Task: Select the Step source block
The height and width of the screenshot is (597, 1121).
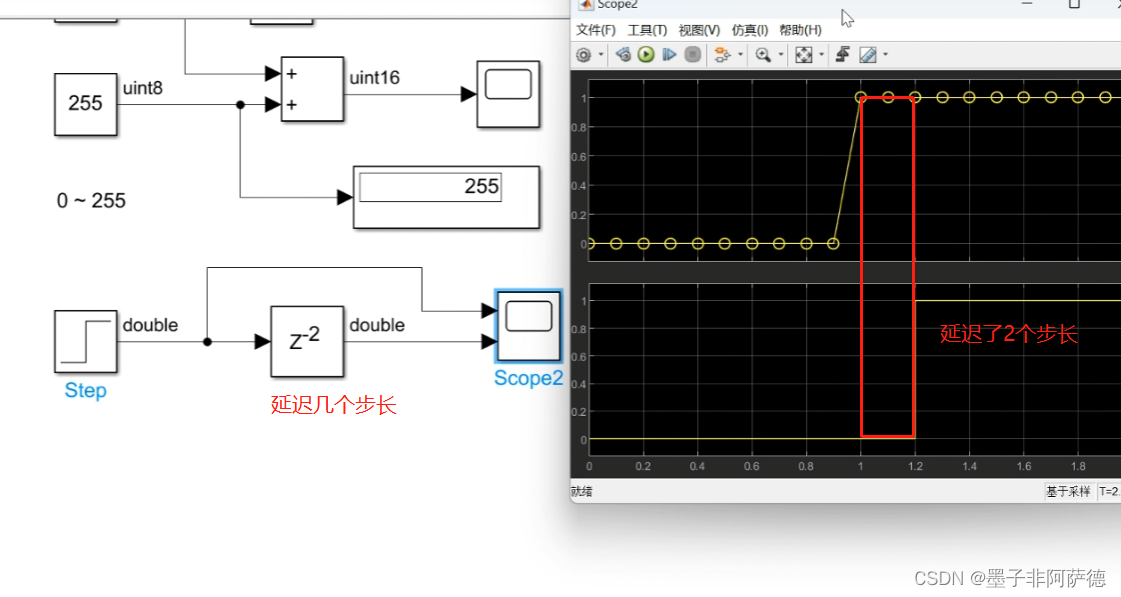Action: click(84, 341)
